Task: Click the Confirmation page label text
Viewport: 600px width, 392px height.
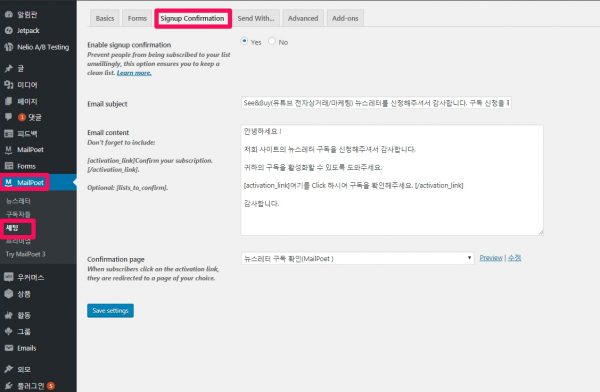Action: [116, 259]
